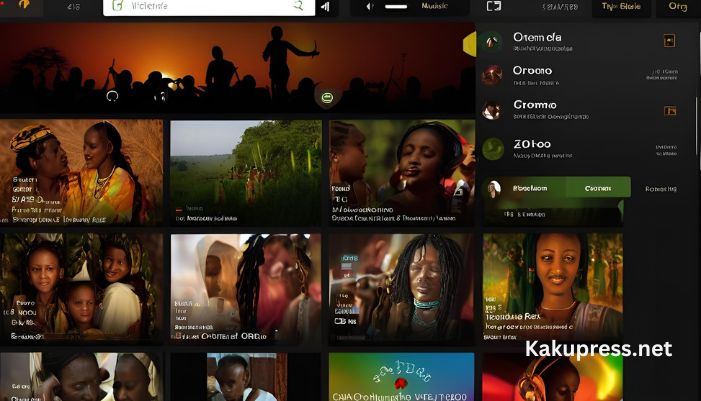
Task: Open the yellow 'Otg' tab at top right
Action: point(678,7)
